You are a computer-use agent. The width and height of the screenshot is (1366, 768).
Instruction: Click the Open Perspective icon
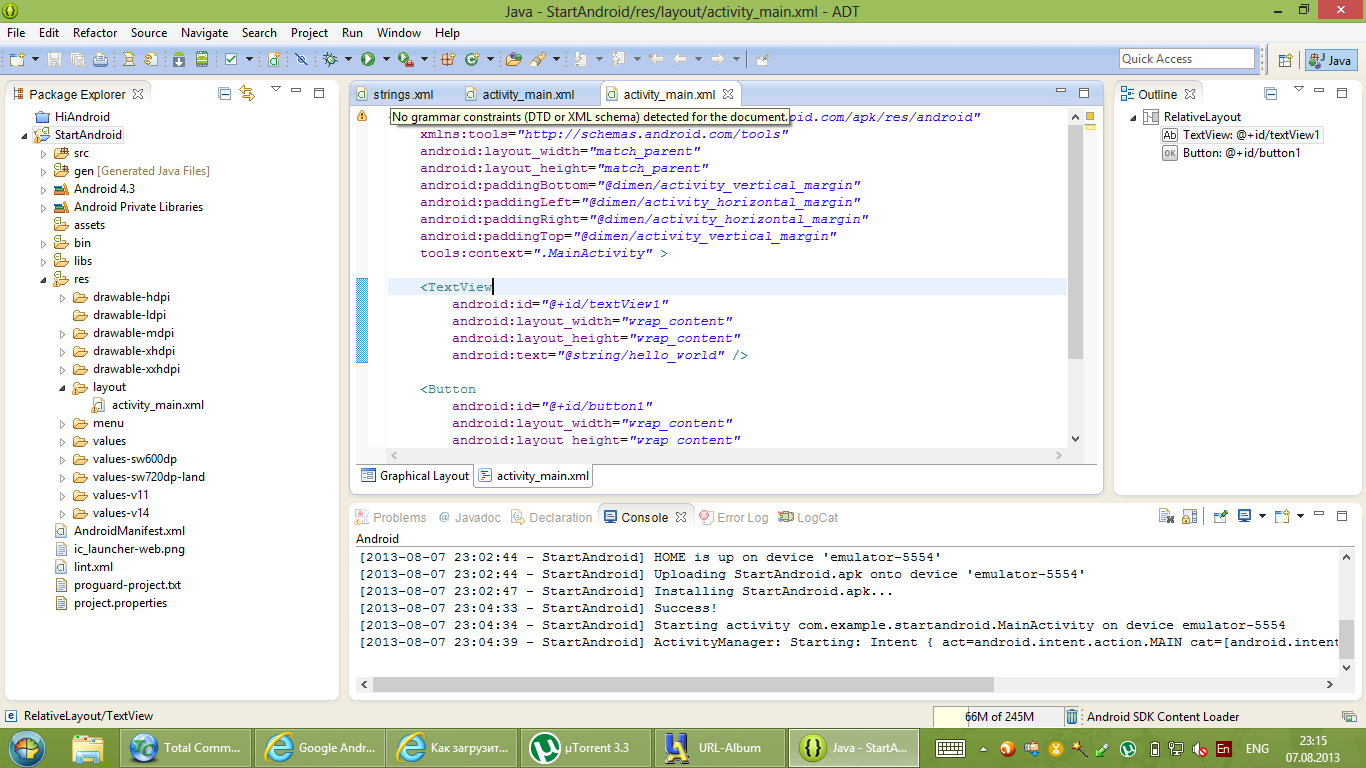[x=1285, y=60]
